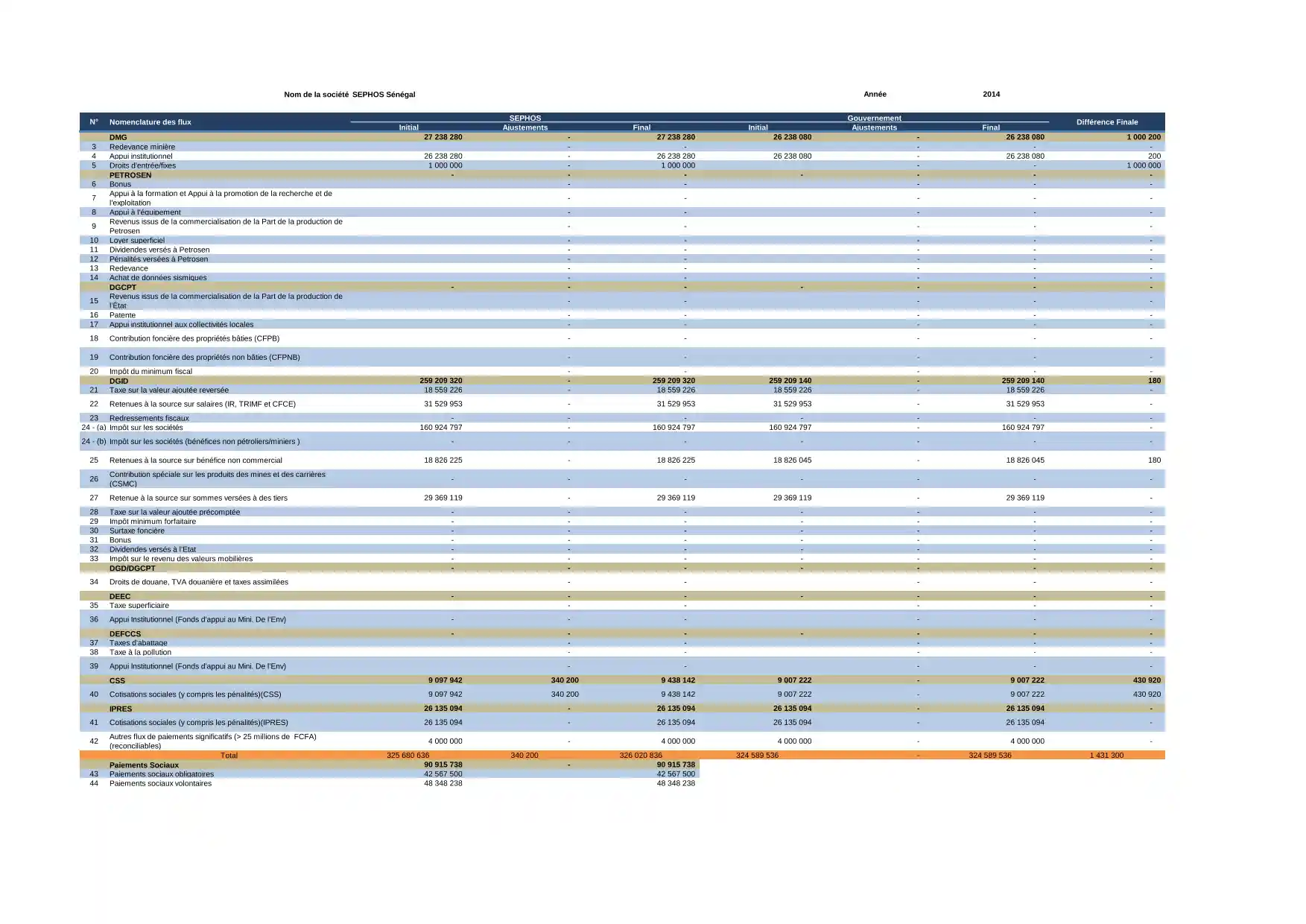The image size is (1306, 924).
Task: Click the DMG category row label
Action: click(x=118, y=138)
